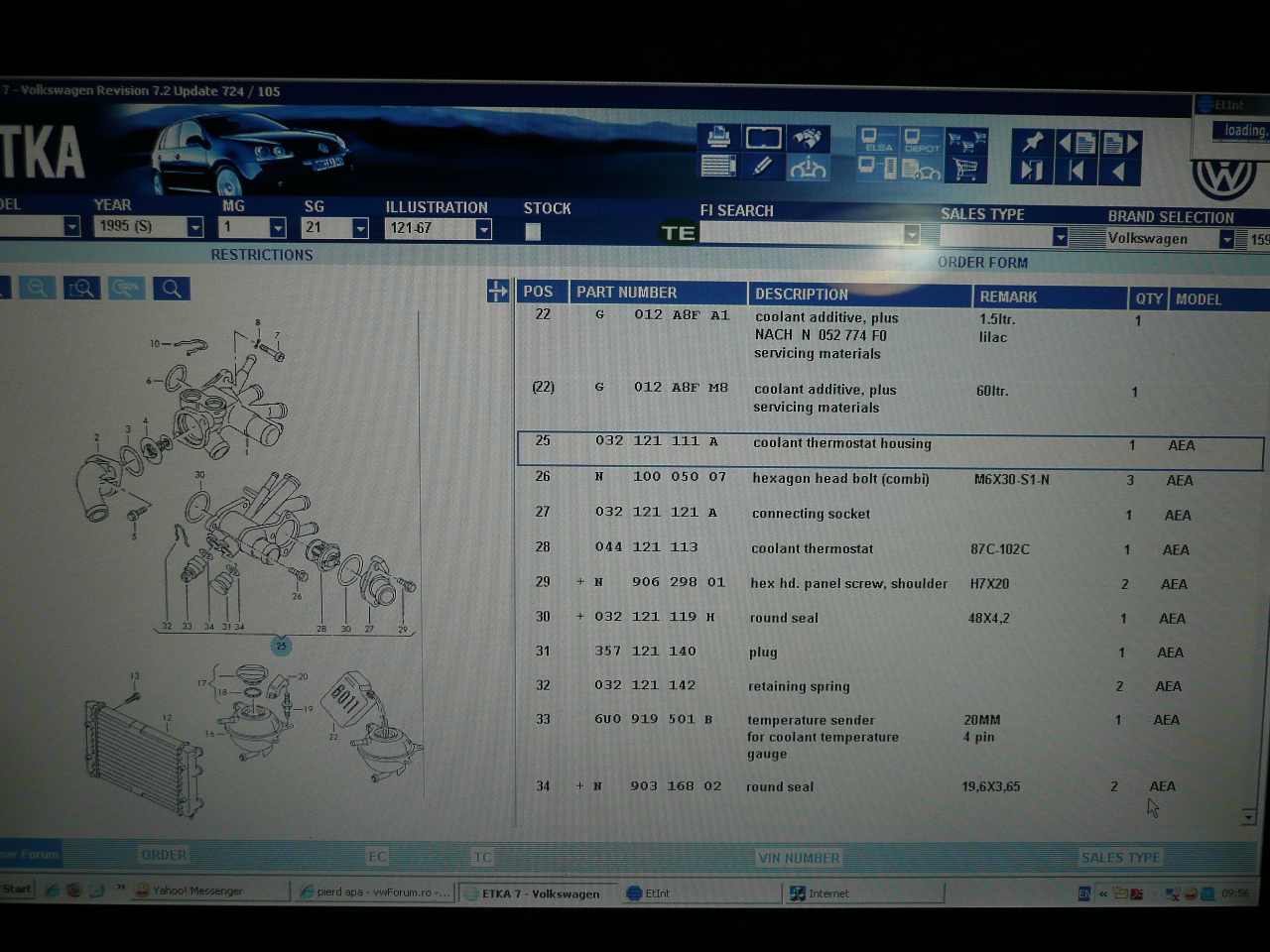Open the YEAR dropdown showing 1995 (S)

tap(194, 227)
